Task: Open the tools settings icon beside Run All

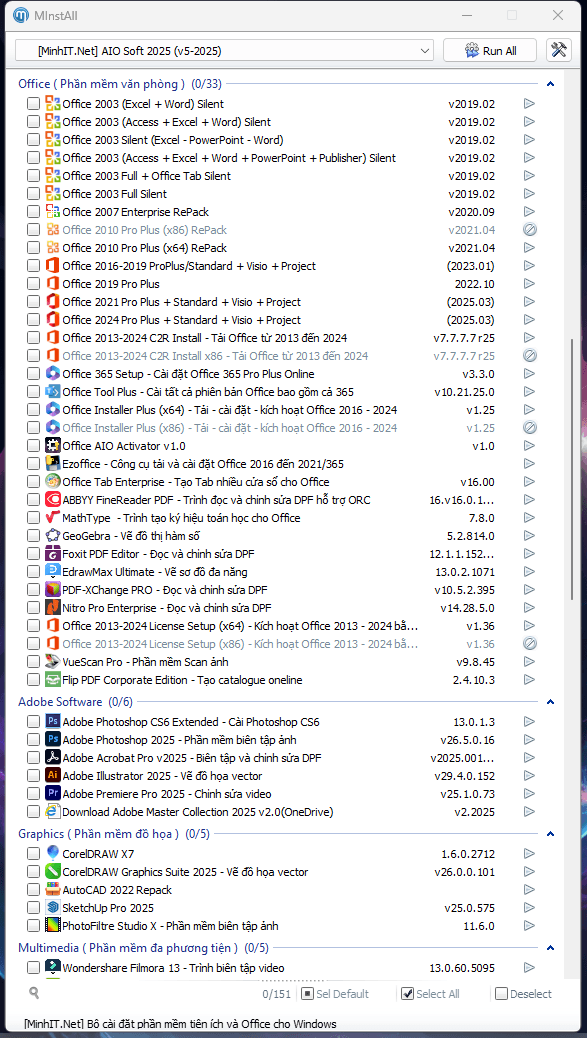Action: [x=559, y=50]
